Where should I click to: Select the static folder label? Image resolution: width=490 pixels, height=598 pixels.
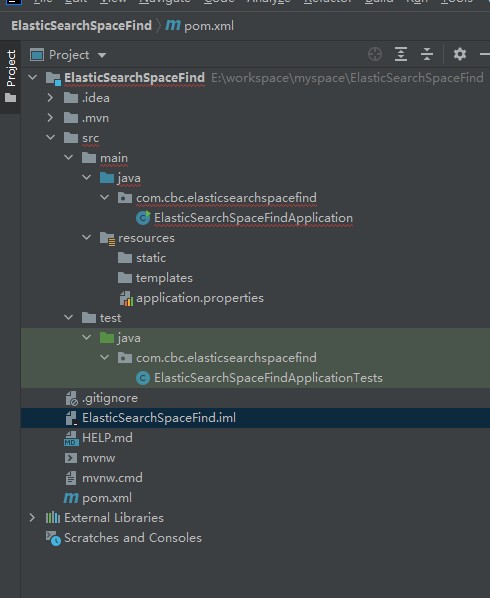click(x=151, y=258)
